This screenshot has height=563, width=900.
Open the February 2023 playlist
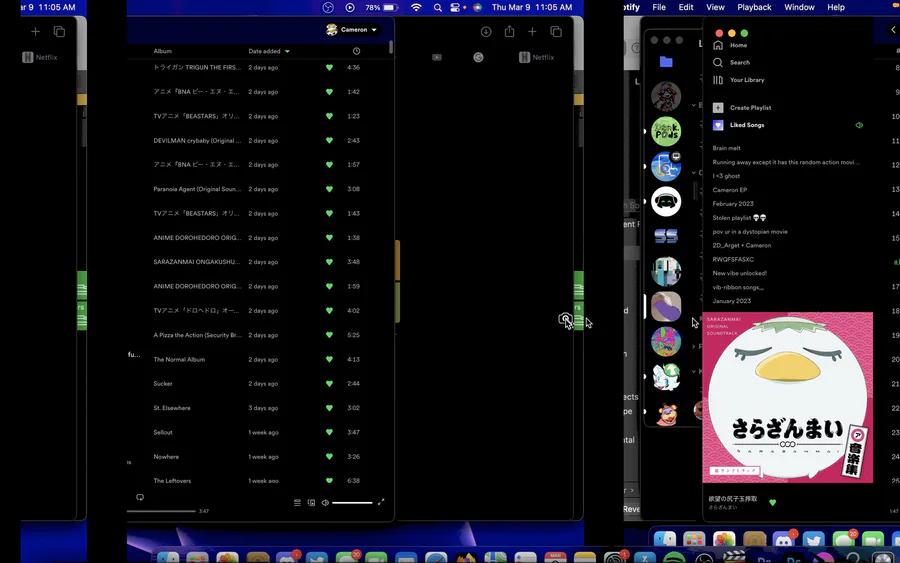click(x=733, y=204)
